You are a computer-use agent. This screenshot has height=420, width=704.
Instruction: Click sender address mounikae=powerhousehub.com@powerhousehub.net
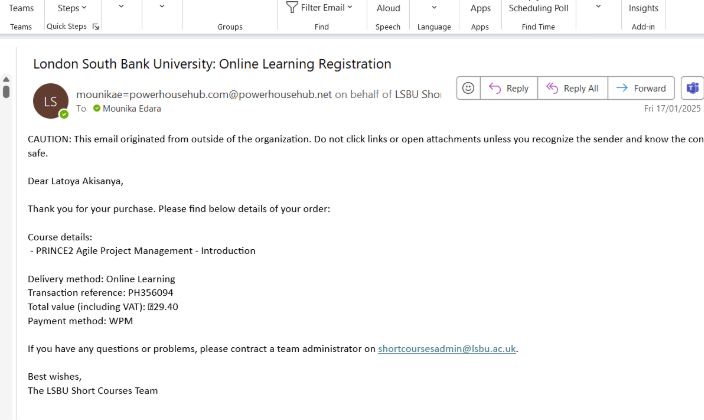point(204,94)
